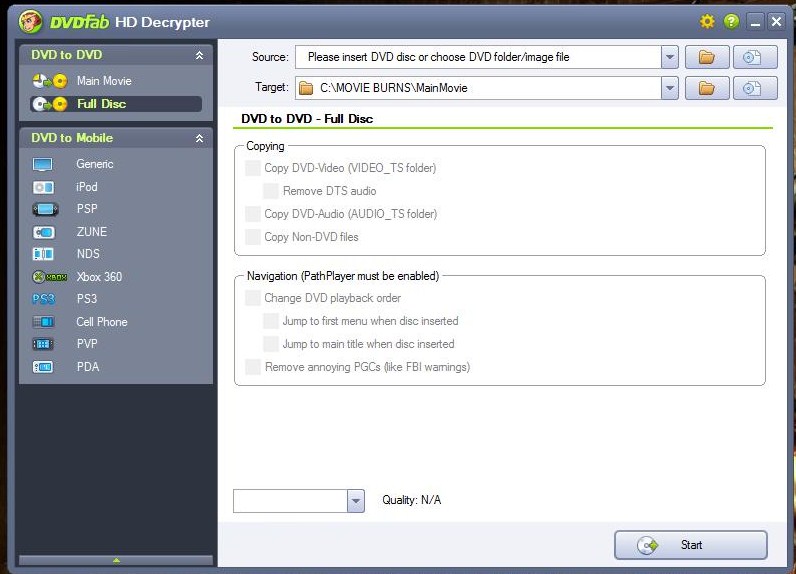Click the DVD to DVD header label
The height and width of the screenshot is (574, 796).
click(67, 55)
